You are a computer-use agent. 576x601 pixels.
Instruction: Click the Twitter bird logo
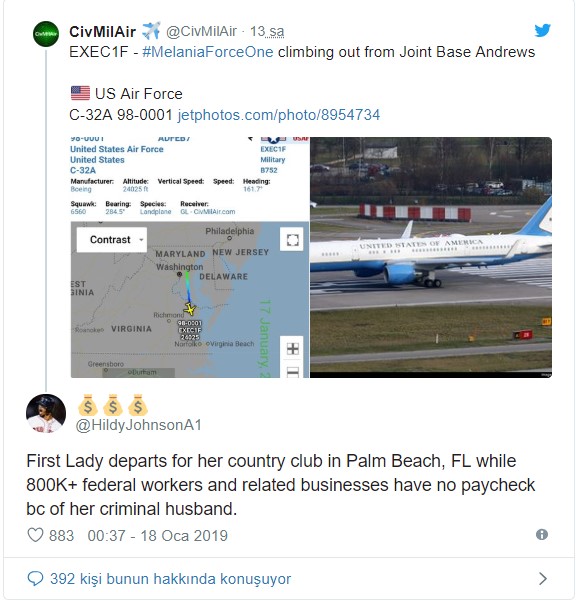point(543,30)
